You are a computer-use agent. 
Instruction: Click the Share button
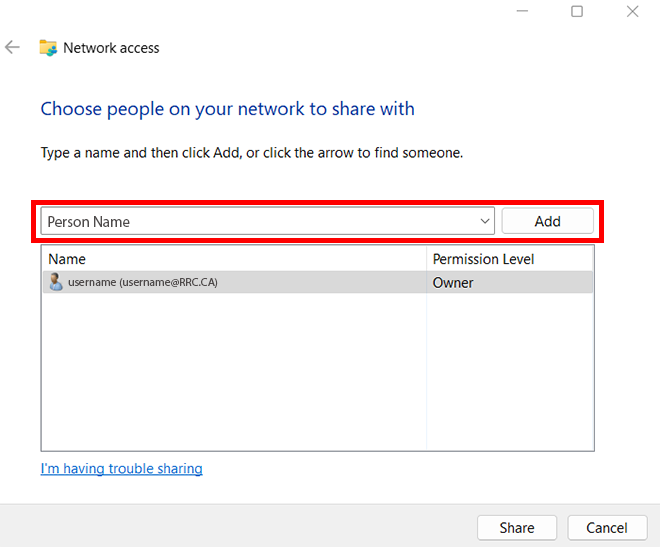(517, 527)
